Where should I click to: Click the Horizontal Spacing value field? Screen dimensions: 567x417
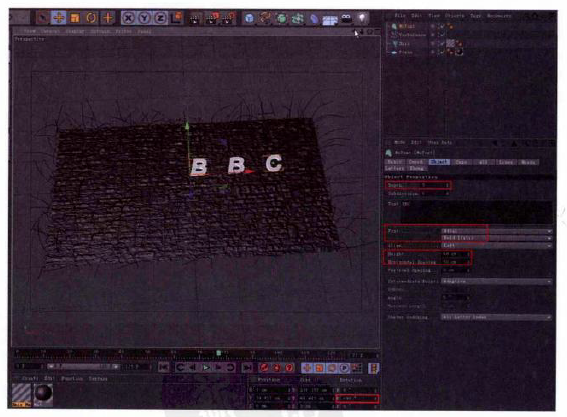(456, 261)
